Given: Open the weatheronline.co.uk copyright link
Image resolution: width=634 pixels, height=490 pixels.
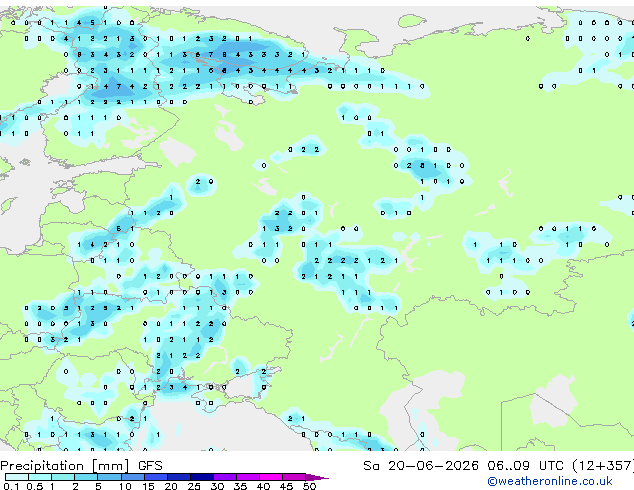Looking at the screenshot, I should tap(549, 481).
